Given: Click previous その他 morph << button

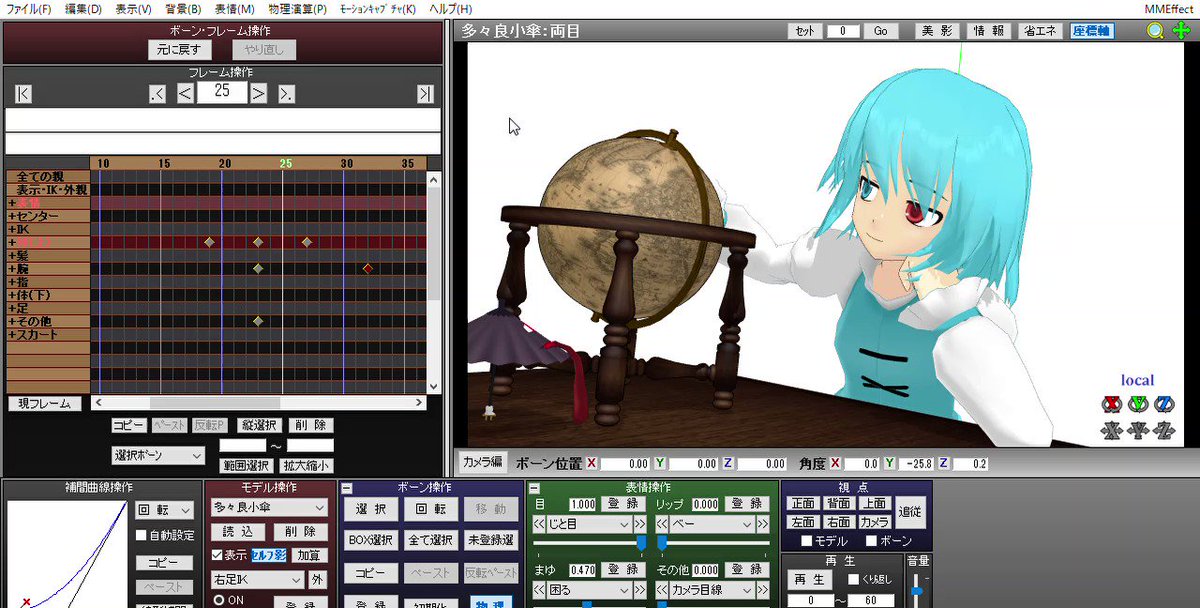Looking at the screenshot, I should coord(661,589).
